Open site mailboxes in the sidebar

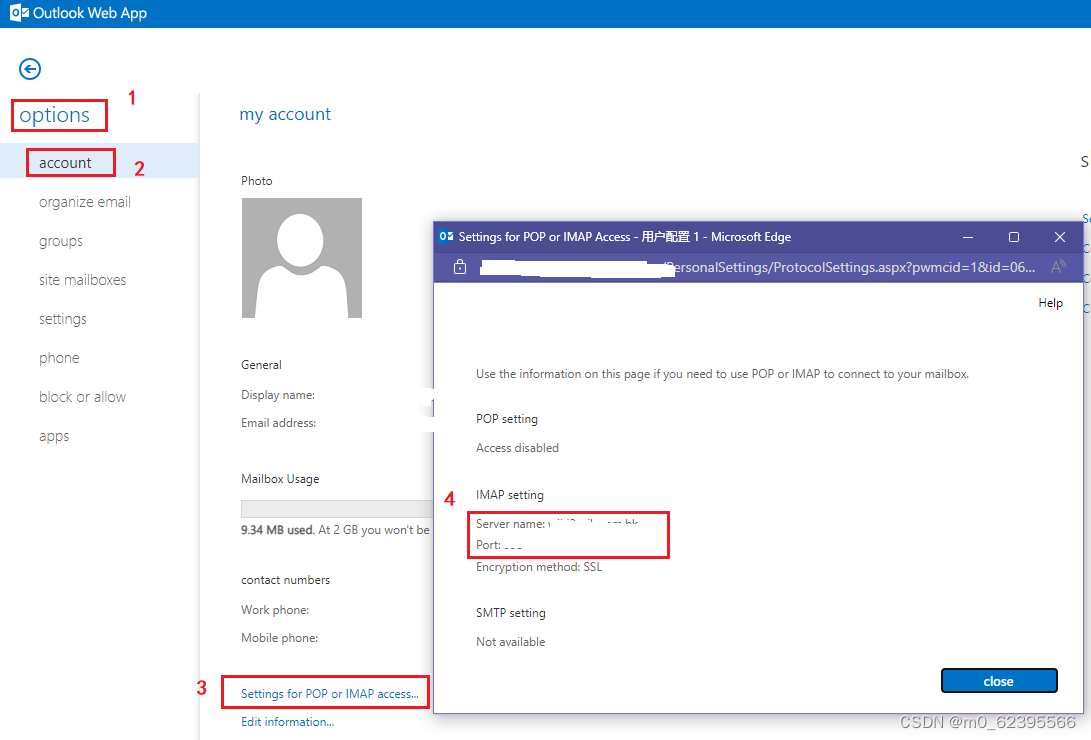coord(82,280)
